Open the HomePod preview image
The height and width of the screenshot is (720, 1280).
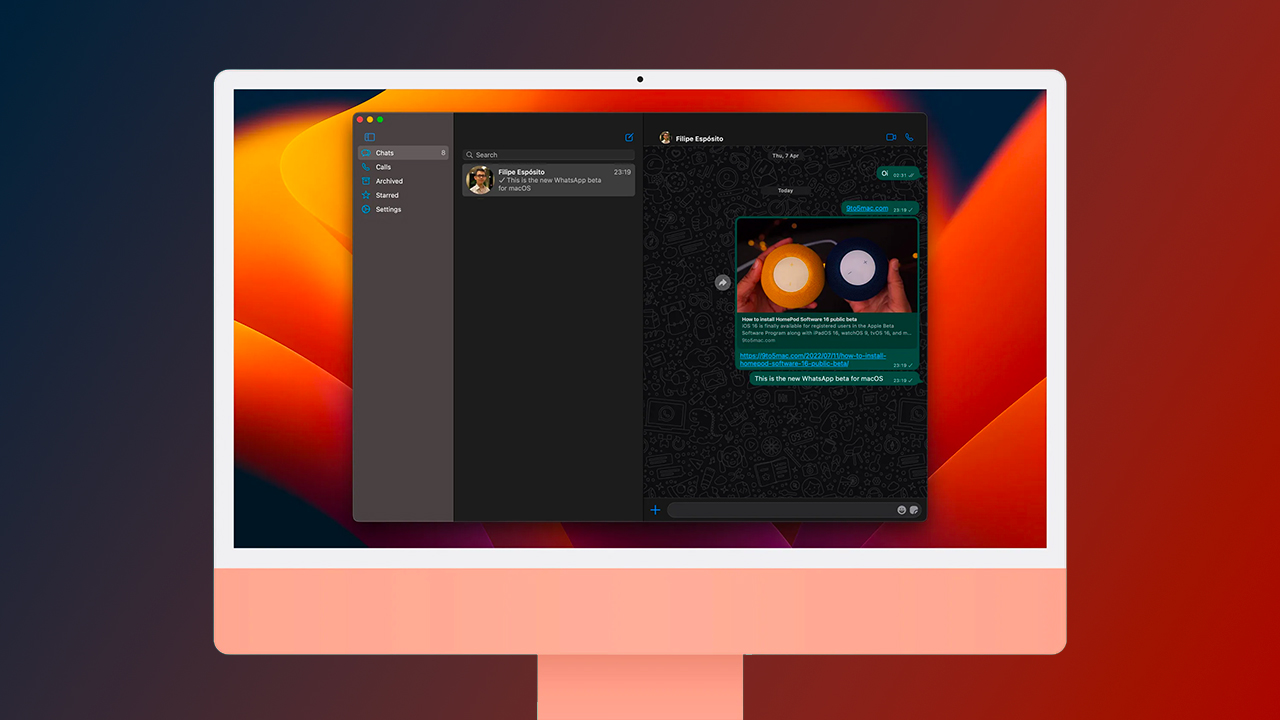[827, 266]
